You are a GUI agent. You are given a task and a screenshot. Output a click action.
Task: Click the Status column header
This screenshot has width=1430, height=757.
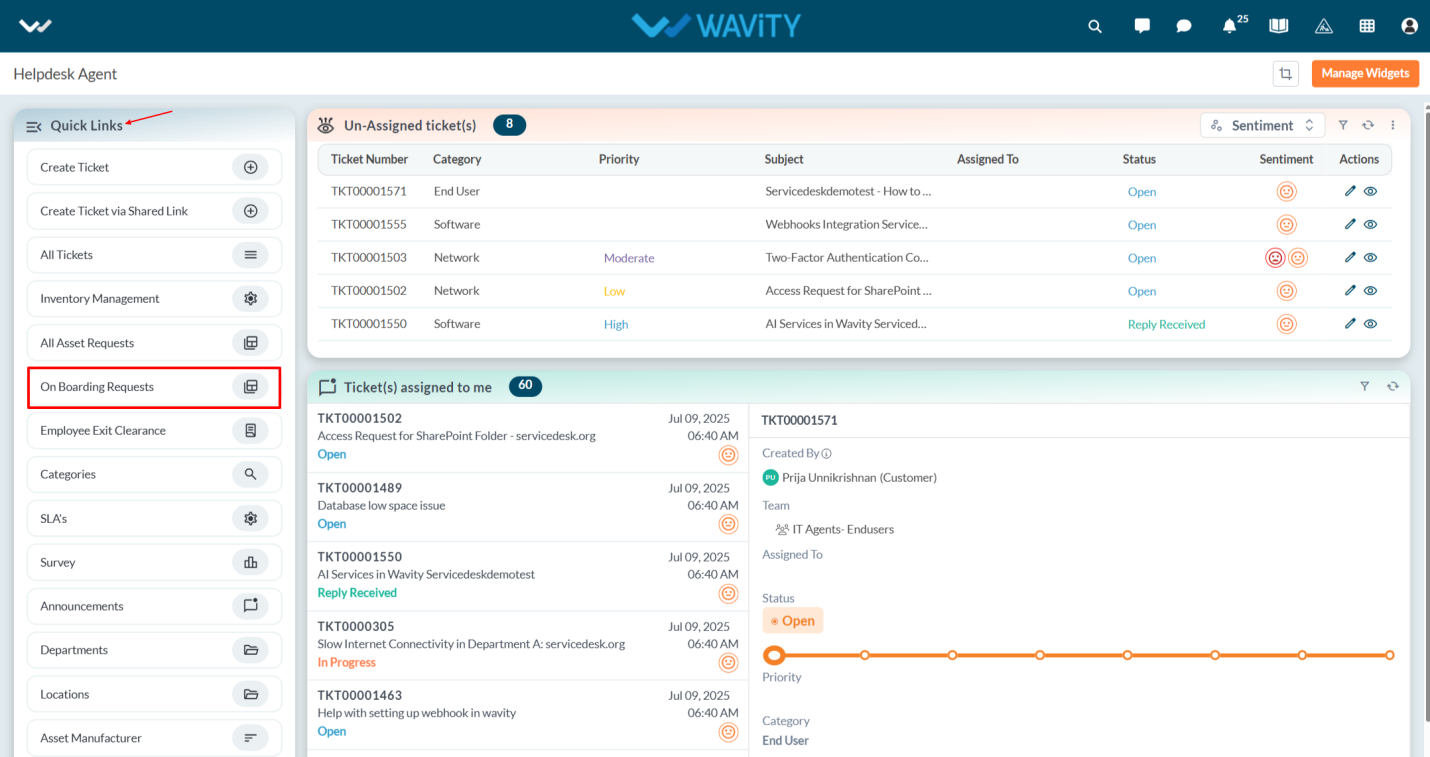click(x=1139, y=159)
